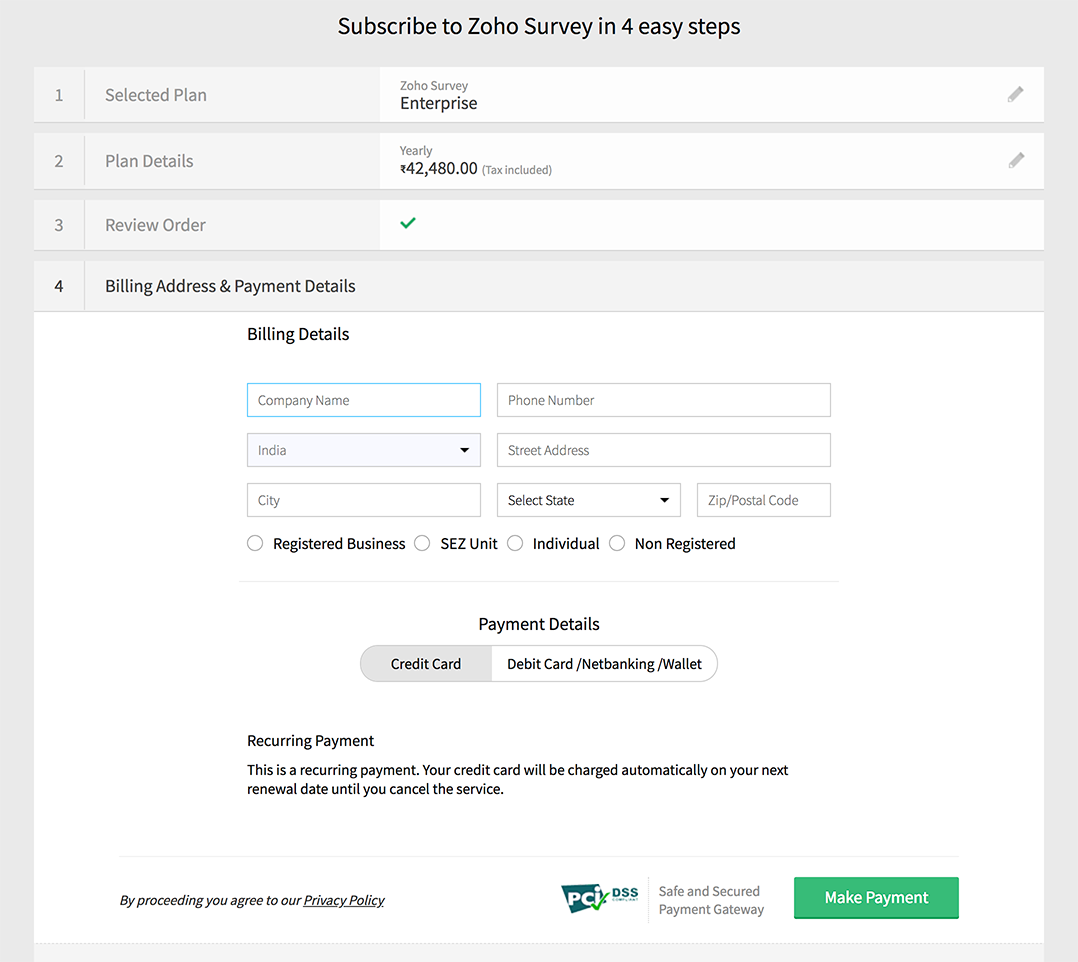Edit the Plan Details via pencil icon
The width and height of the screenshot is (1078, 962).
point(1016,160)
